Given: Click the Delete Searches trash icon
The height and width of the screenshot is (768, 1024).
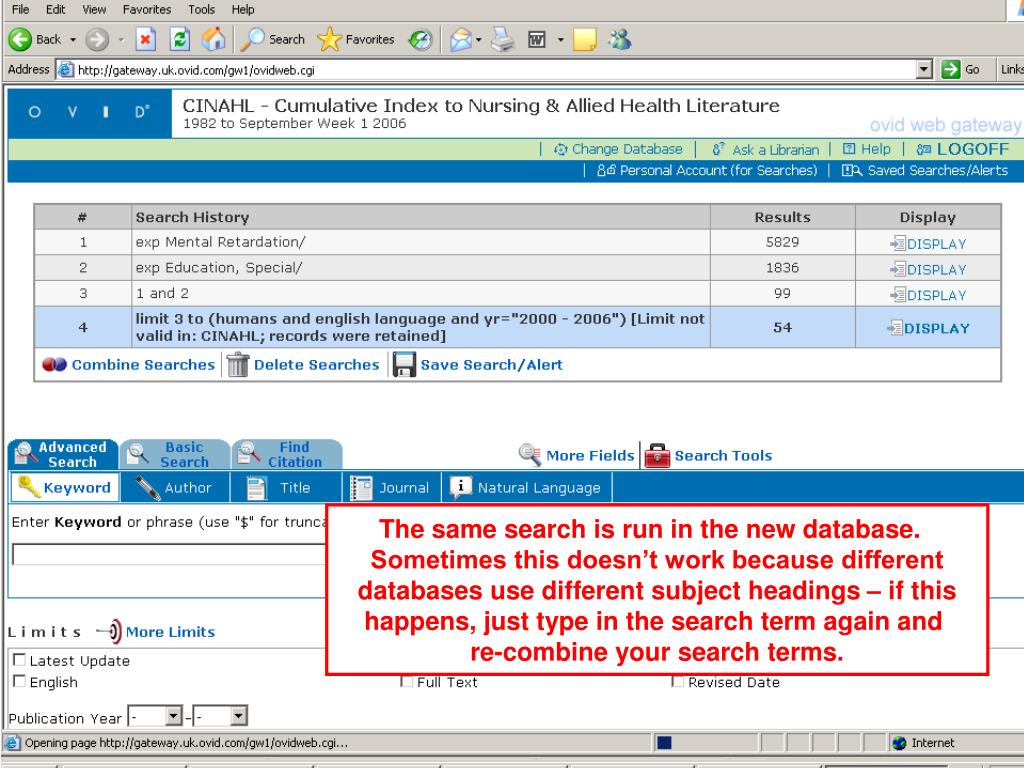Looking at the screenshot, I should click(238, 364).
